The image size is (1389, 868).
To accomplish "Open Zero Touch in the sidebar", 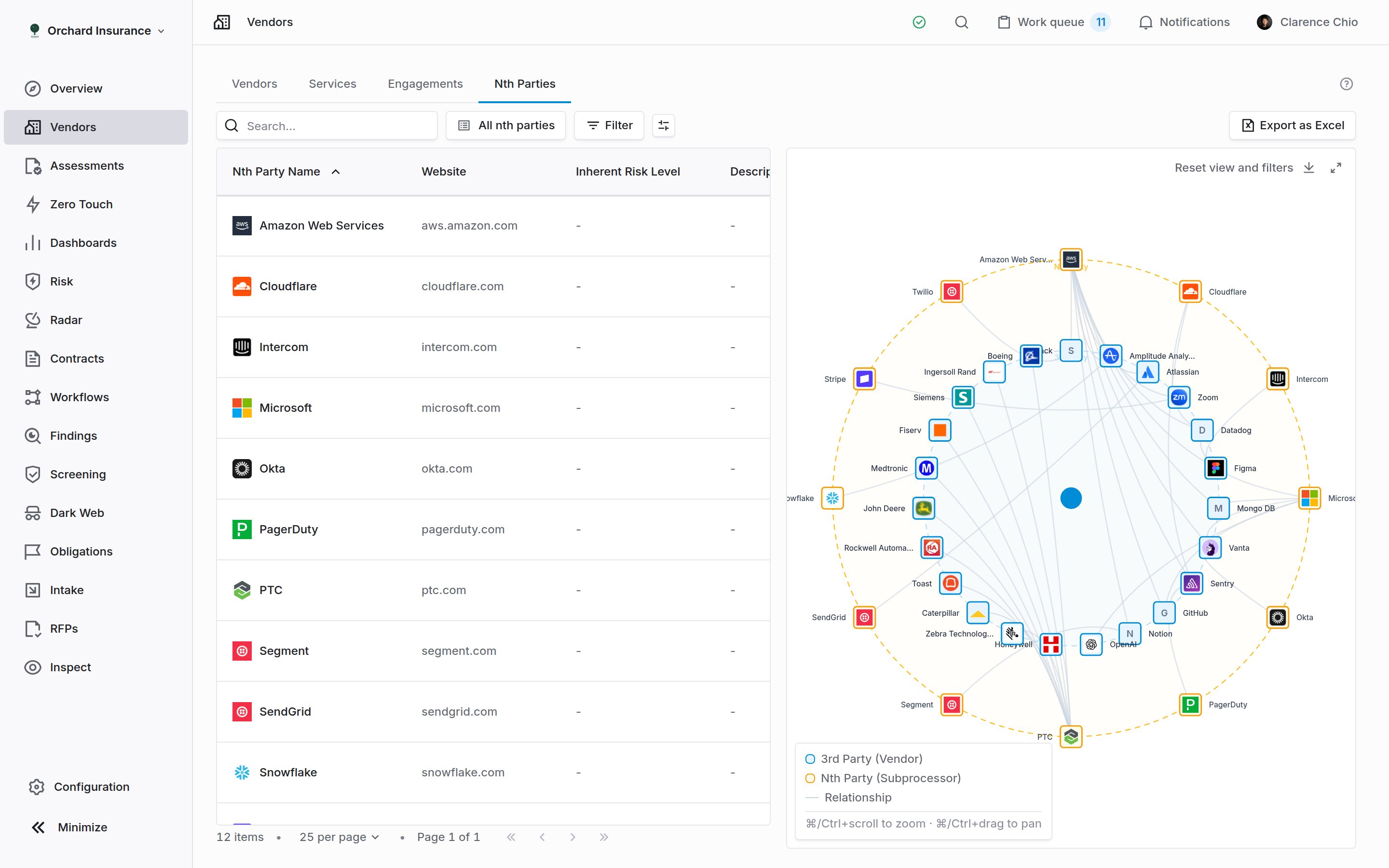I will pos(96,204).
